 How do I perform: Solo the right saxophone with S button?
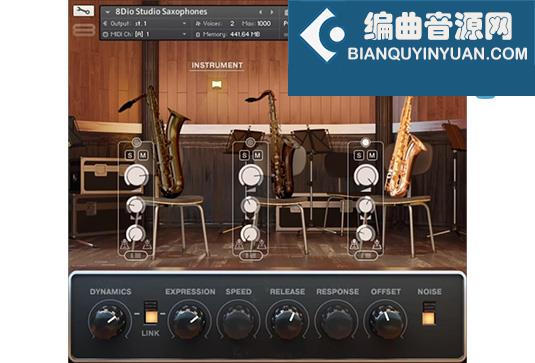pyautogui.click(x=359, y=155)
